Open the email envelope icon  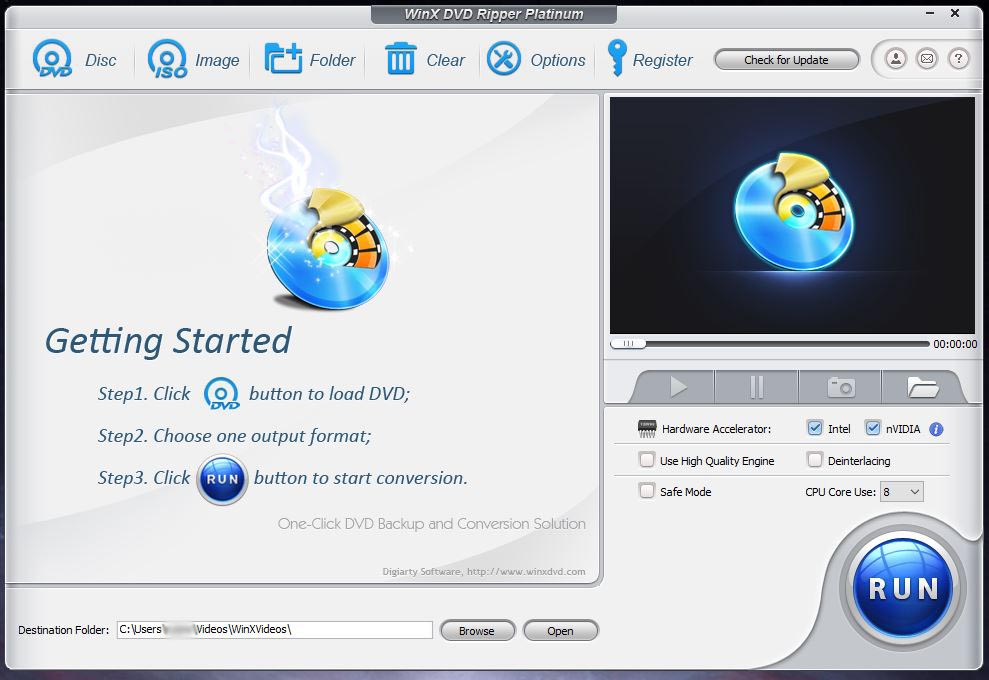point(927,59)
